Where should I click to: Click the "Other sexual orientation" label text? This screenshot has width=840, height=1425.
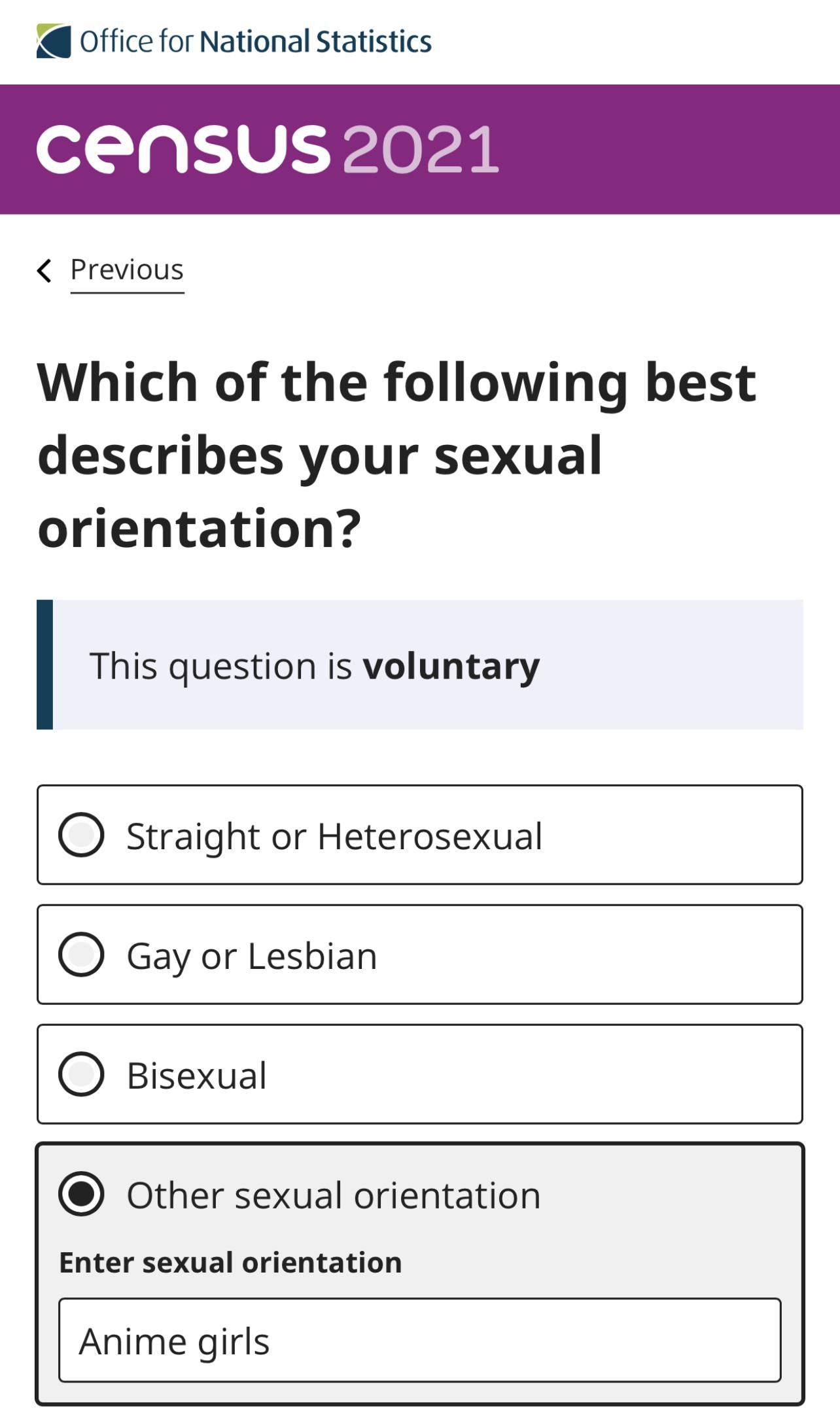tap(334, 1195)
